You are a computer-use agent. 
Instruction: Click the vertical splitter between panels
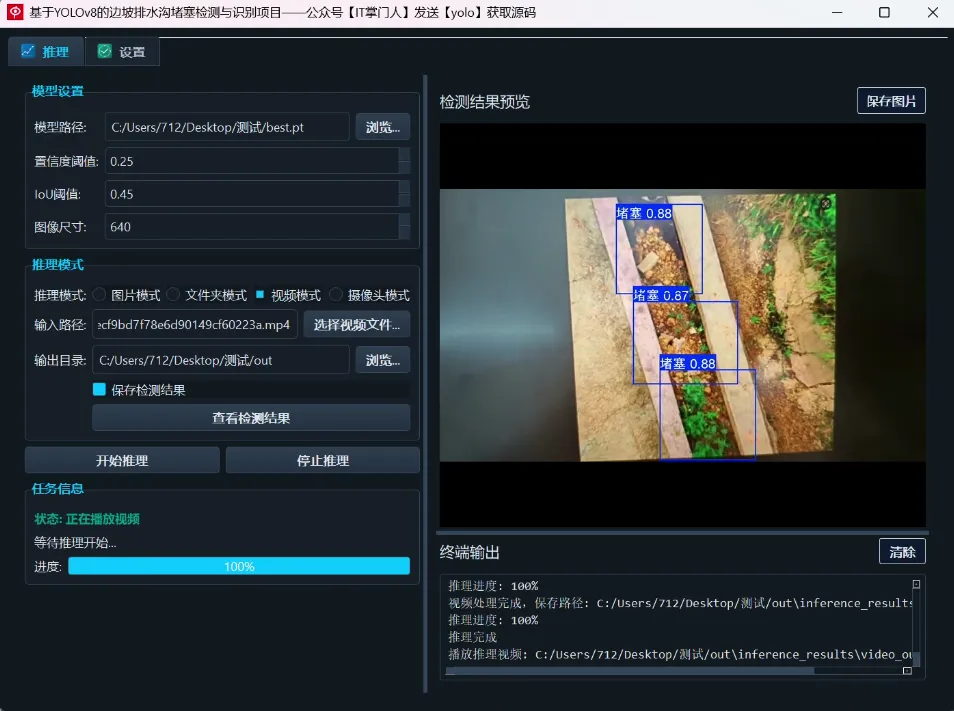tap(425, 384)
